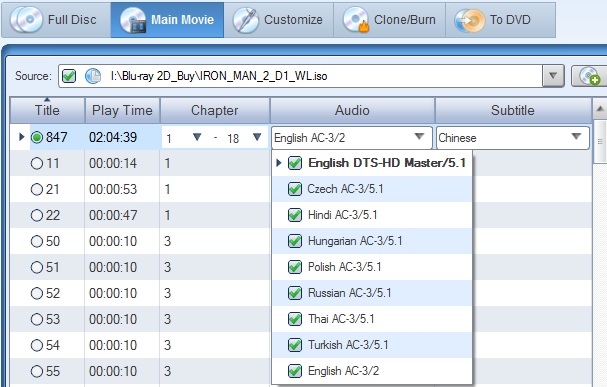607x387 pixels.
Task: Uncheck Hindi AC-3/5.1 audio track
Action: coord(295,215)
